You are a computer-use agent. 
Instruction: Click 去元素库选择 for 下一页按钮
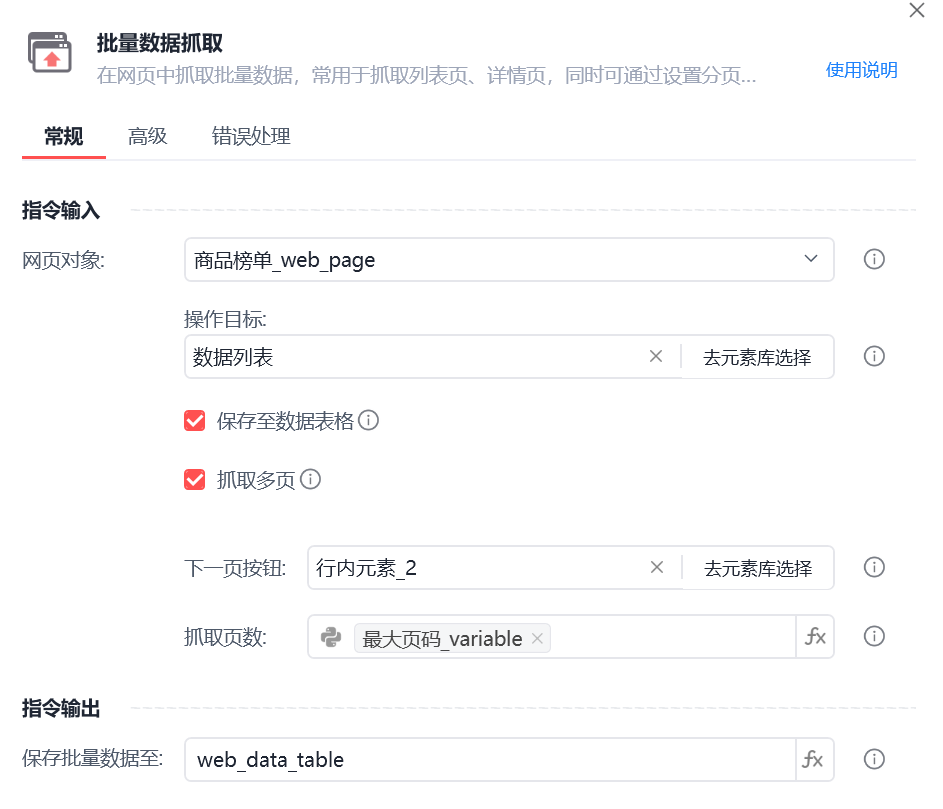click(x=758, y=568)
